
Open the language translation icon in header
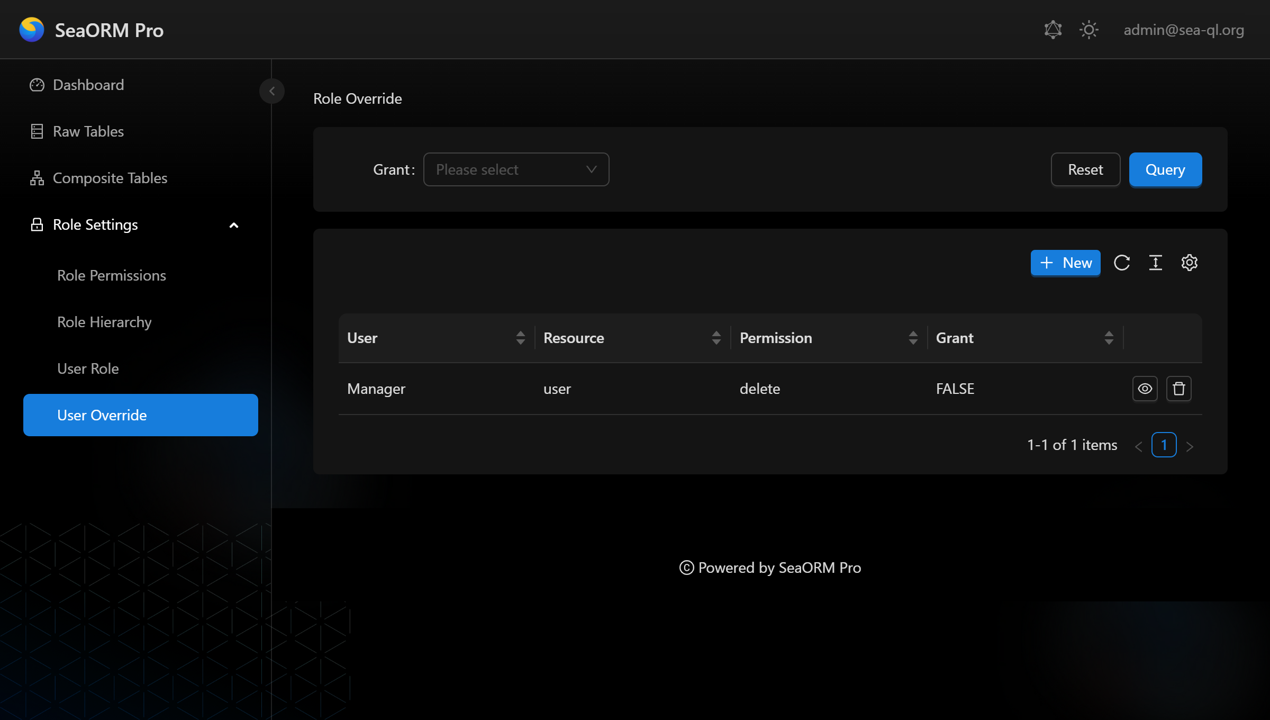1053,30
